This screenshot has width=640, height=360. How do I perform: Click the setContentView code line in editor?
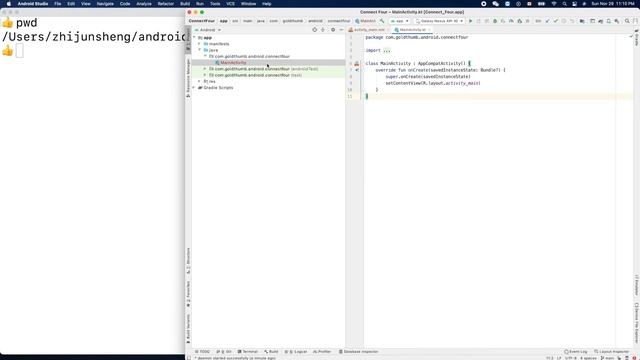pyautogui.click(x=433, y=83)
